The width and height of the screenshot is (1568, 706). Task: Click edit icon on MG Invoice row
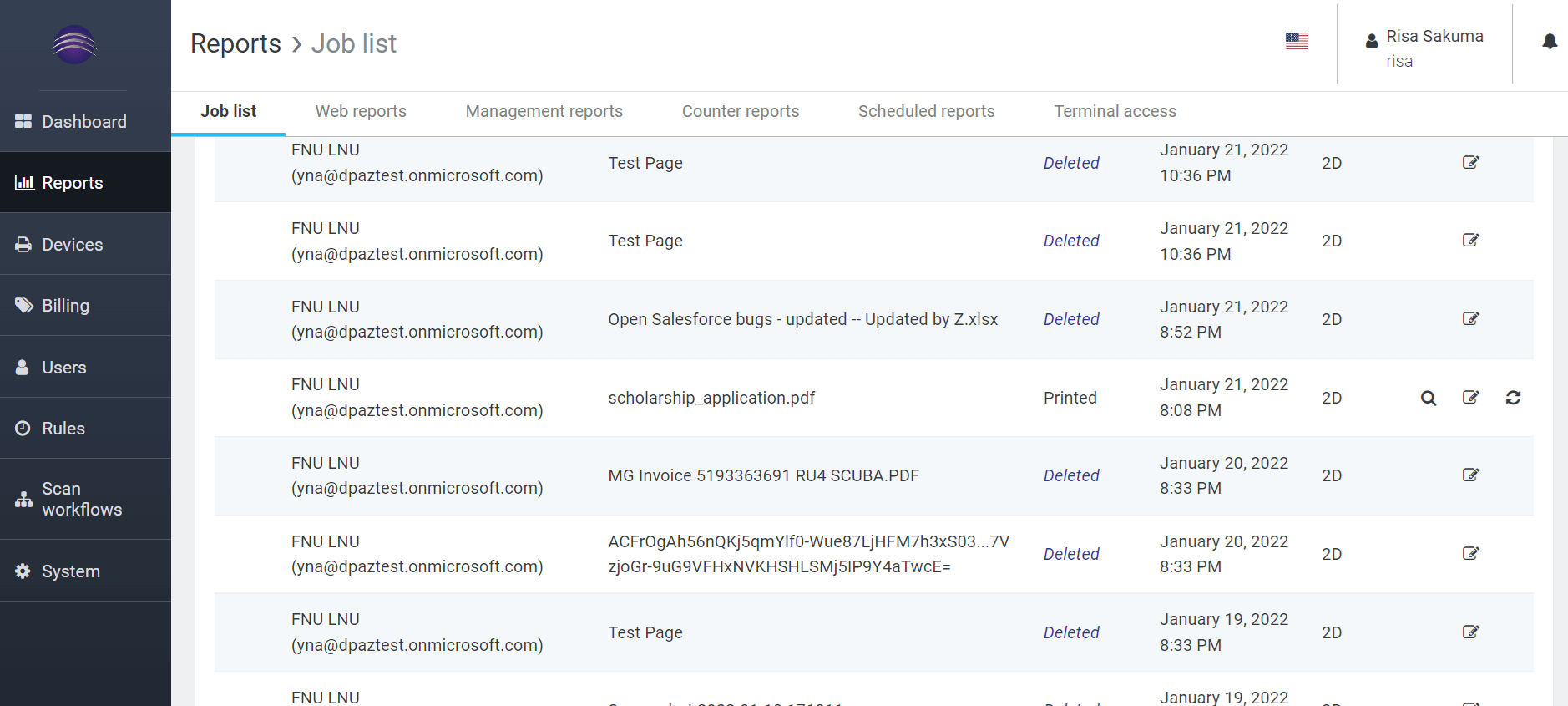[x=1471, y=475]
